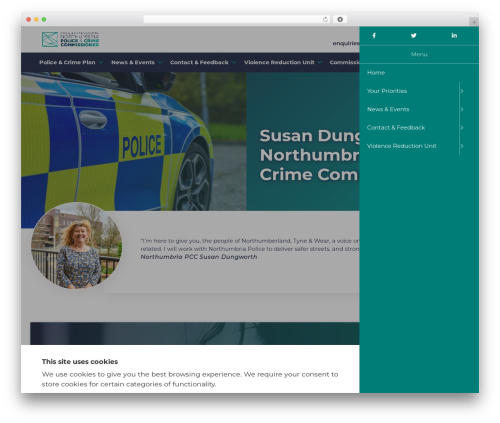The width and height of the screenshot is (500, 423).
Task: Click 'Northumbria PCC Susan Dungworth' quote attribution
Action: point(199,257)
